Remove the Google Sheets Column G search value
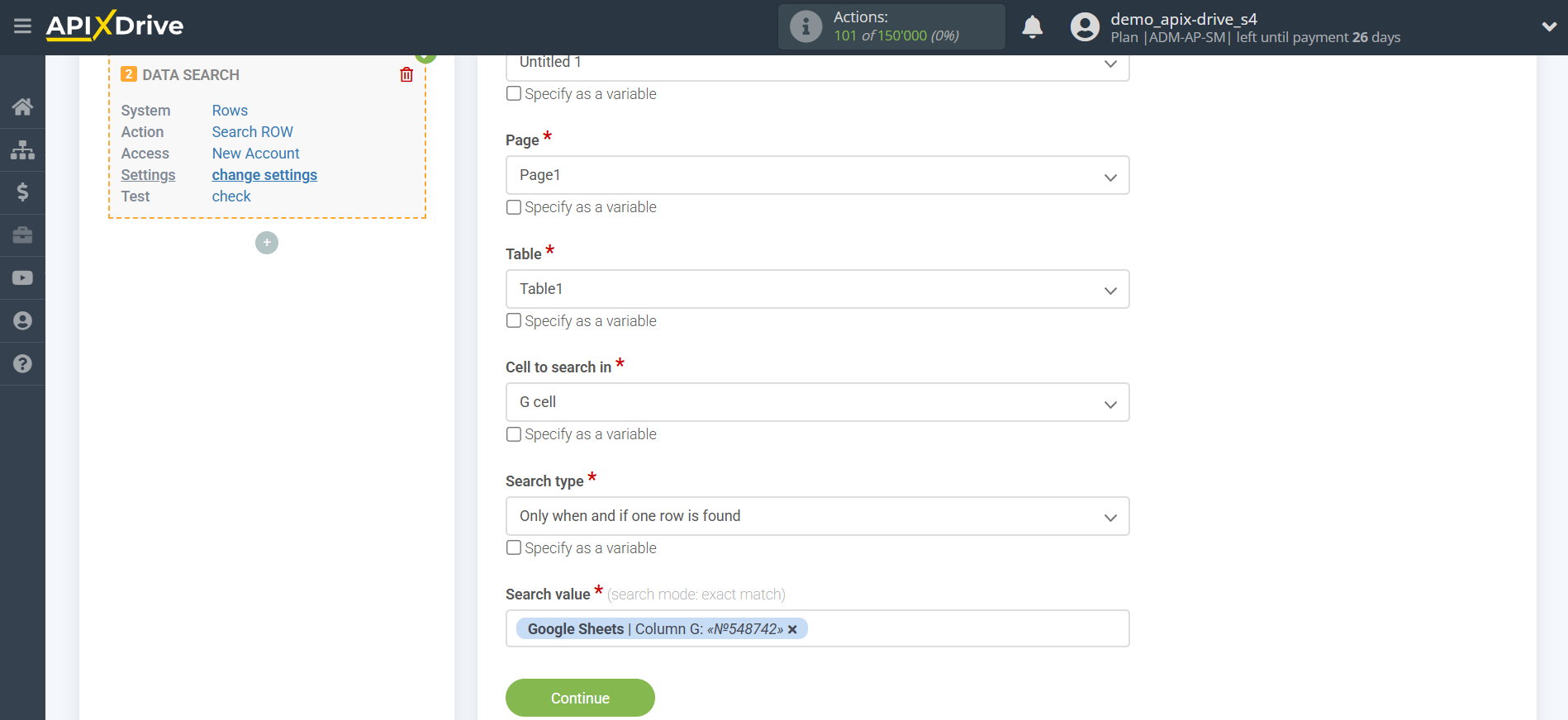The width and height of the screenshot is (1568, 720). tap(792, 629)
